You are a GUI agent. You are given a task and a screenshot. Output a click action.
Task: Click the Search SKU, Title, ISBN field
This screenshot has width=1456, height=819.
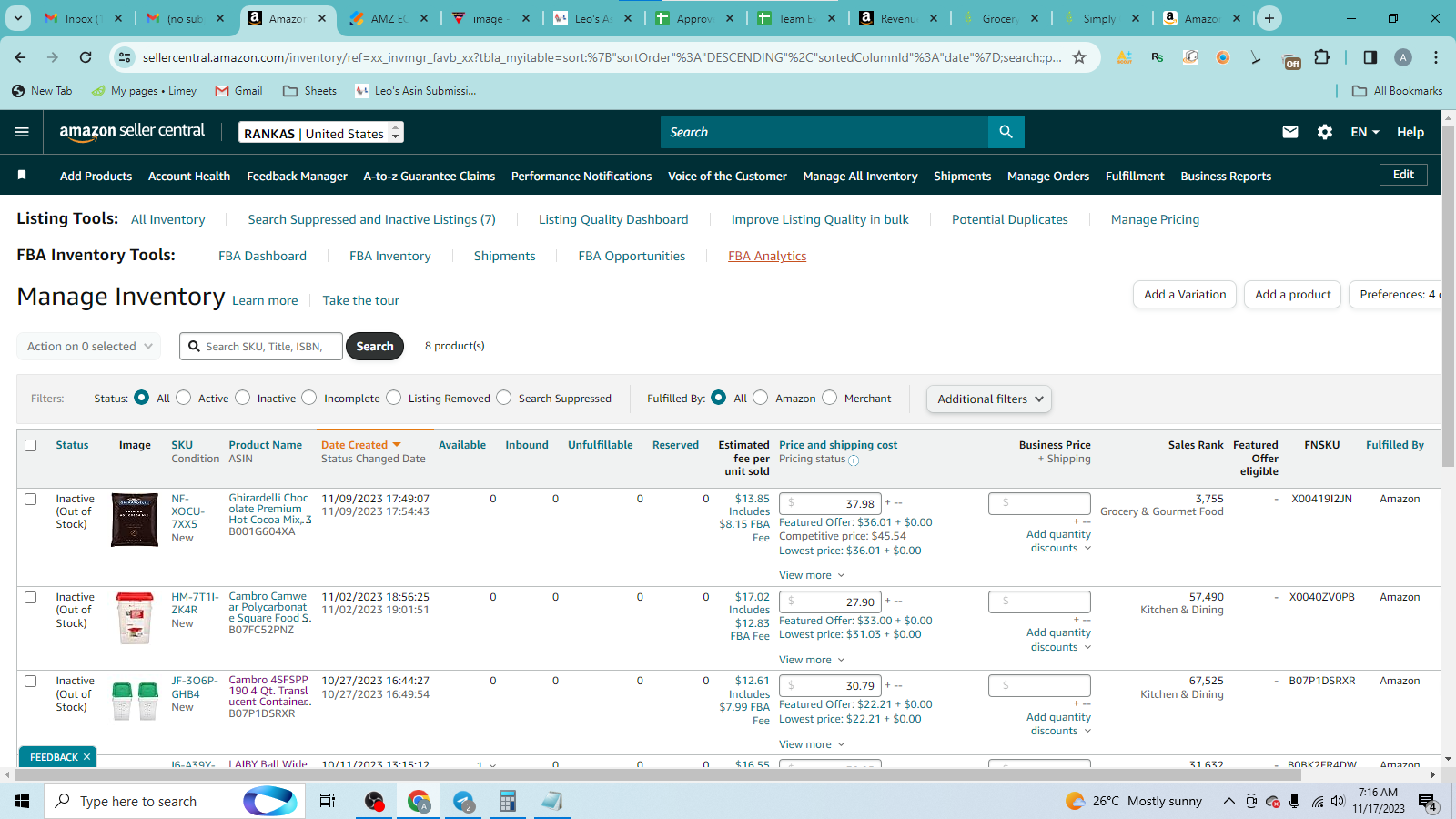tap(261, 347)
